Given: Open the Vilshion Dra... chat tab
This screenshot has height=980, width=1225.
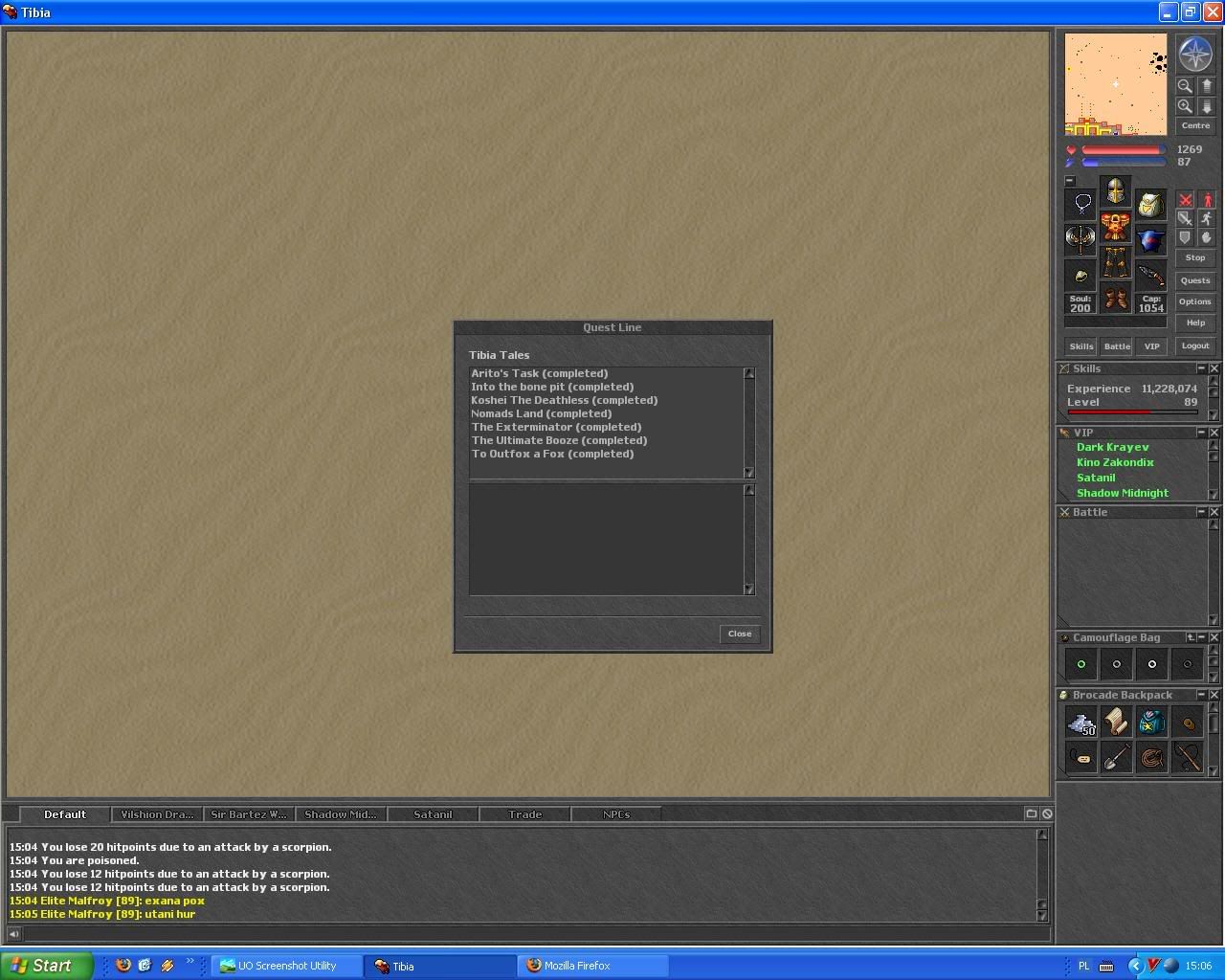Looking at the screenshot, I should (157, 814).
